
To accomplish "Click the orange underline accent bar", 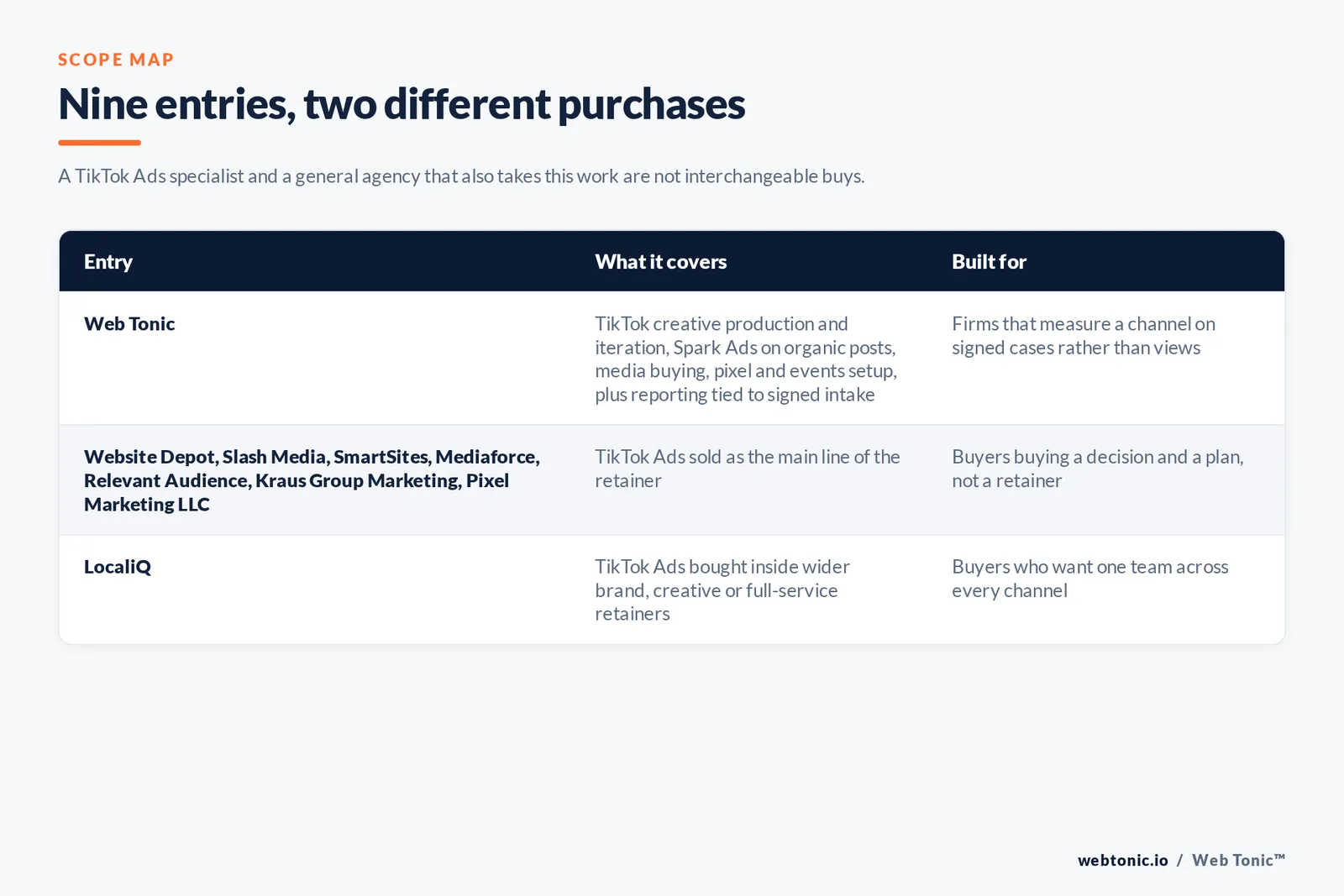I will [x=99, y=143].
